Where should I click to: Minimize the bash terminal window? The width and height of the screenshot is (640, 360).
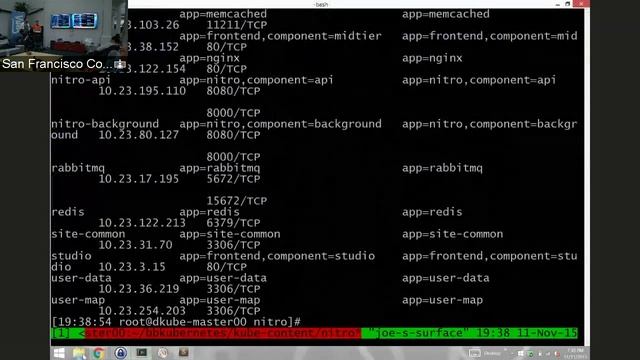click(558, 4)
